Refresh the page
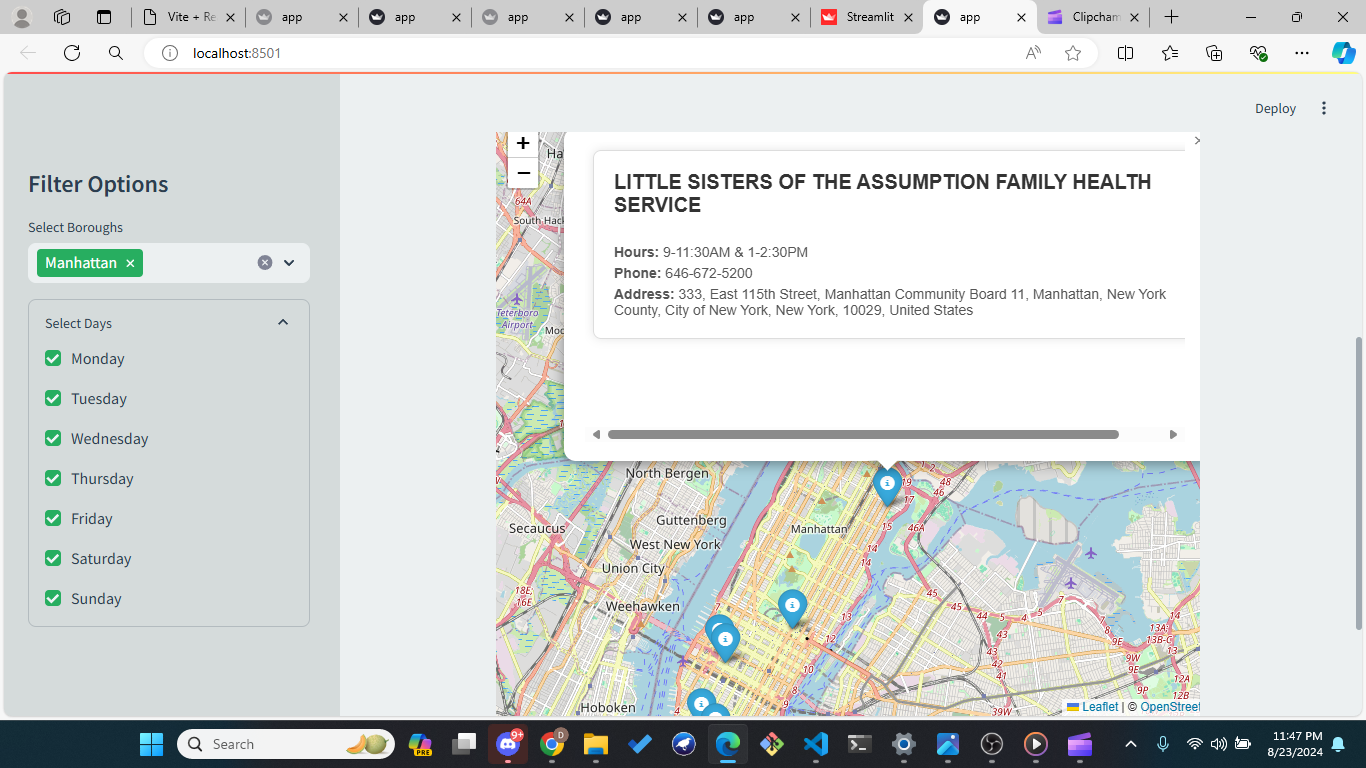 72,53
